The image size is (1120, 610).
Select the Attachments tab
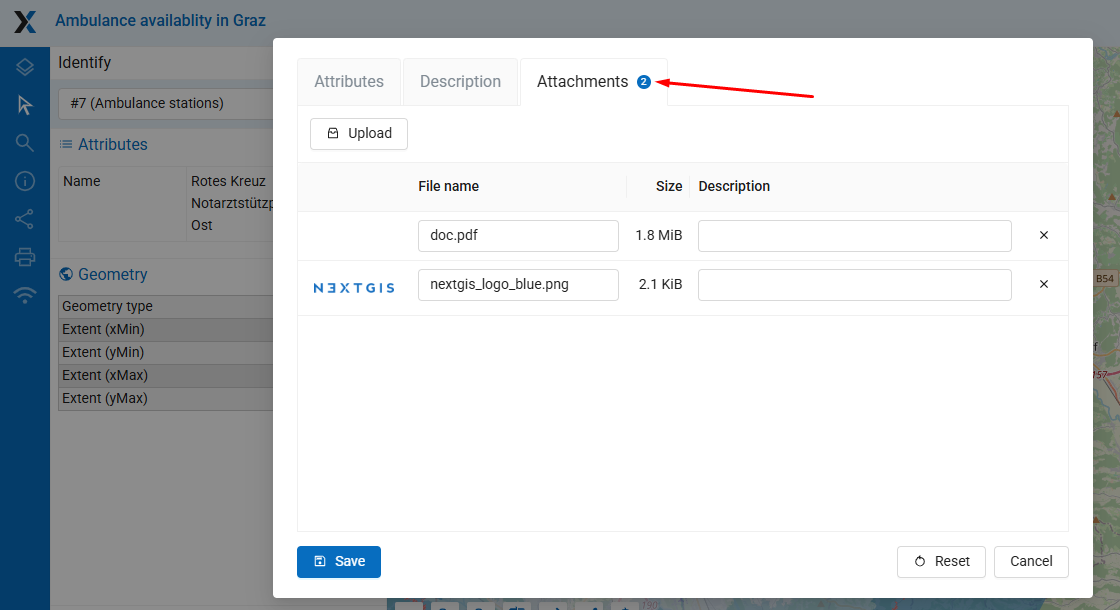(x=583, y=82)
